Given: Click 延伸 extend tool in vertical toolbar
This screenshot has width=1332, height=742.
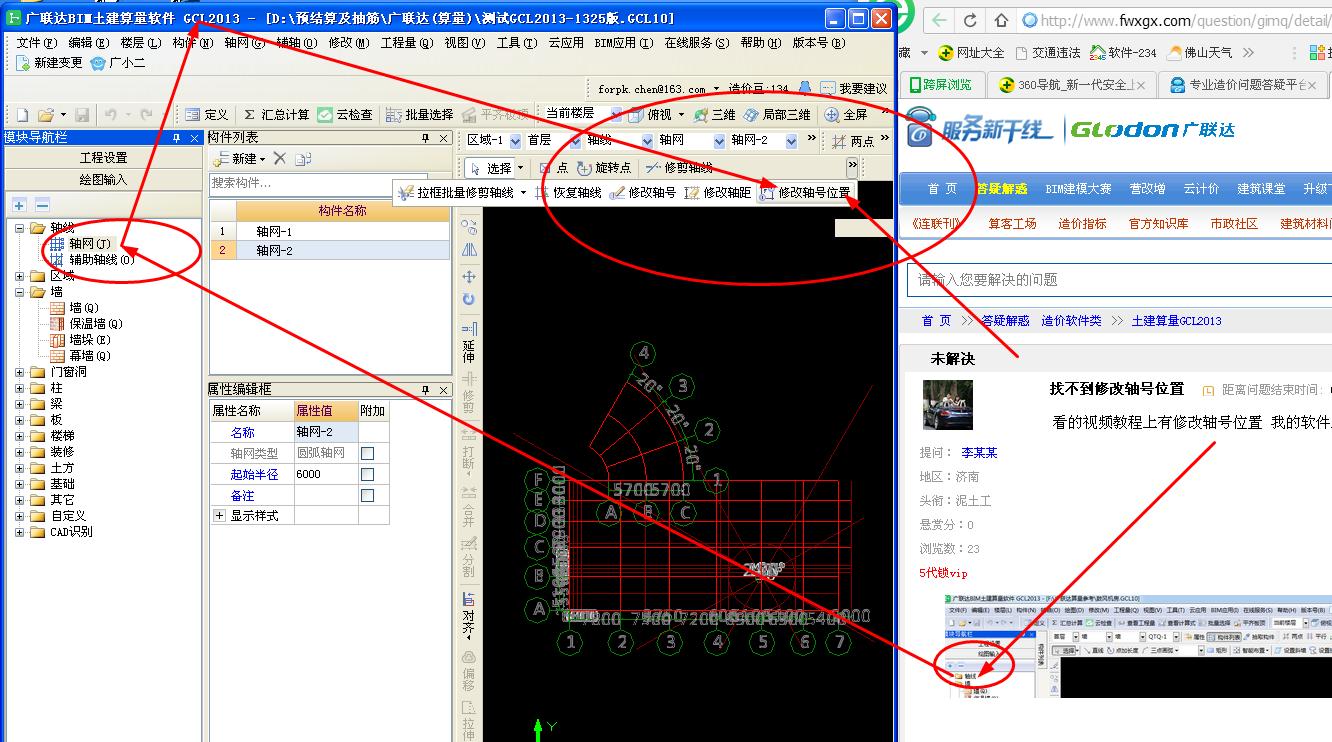Looking at the screenshot, I should [469, 343].
